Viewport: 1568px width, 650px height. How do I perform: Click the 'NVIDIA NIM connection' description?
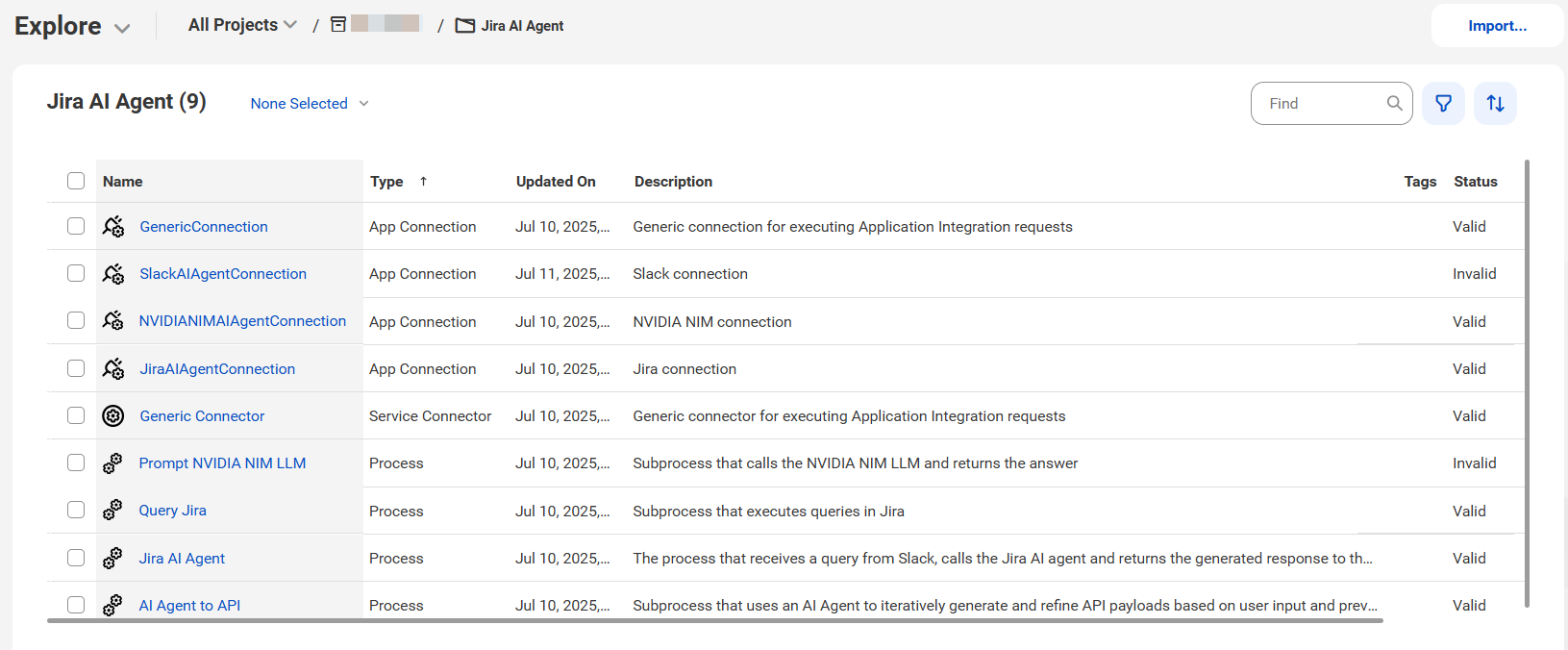(x=712, y=321)
